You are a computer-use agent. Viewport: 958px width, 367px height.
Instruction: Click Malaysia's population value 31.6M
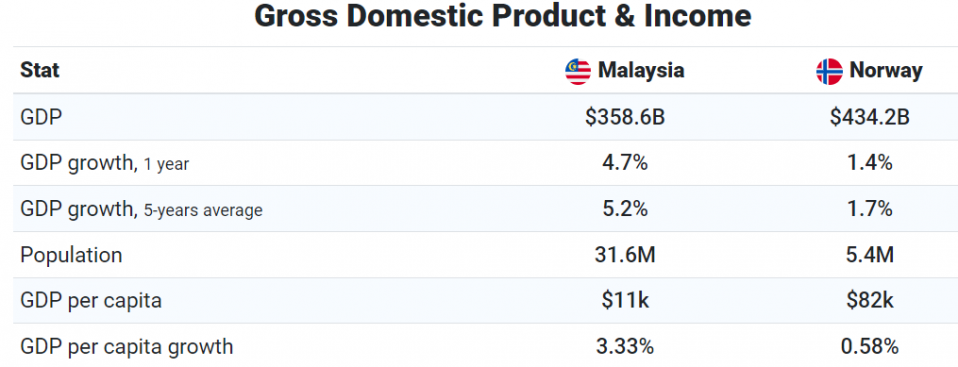(x=624, y=255)
